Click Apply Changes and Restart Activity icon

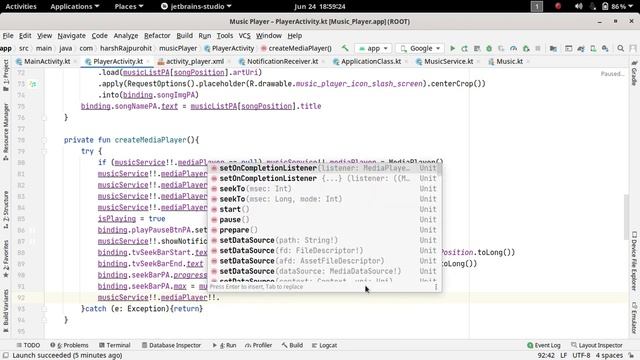pos(464,48)
